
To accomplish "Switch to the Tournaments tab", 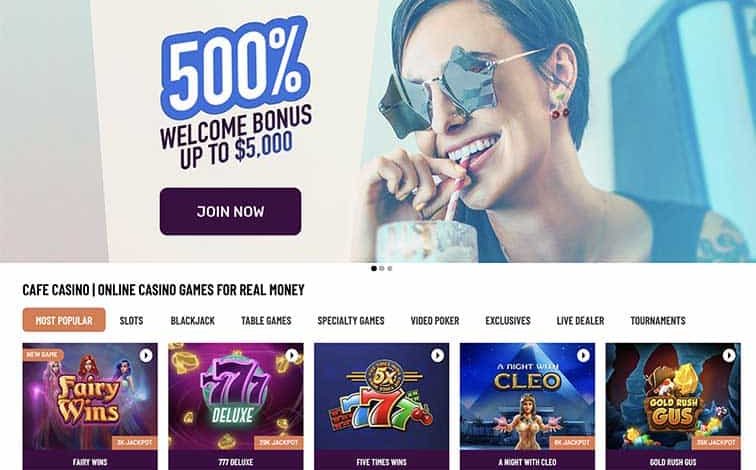I will (658, 321).
